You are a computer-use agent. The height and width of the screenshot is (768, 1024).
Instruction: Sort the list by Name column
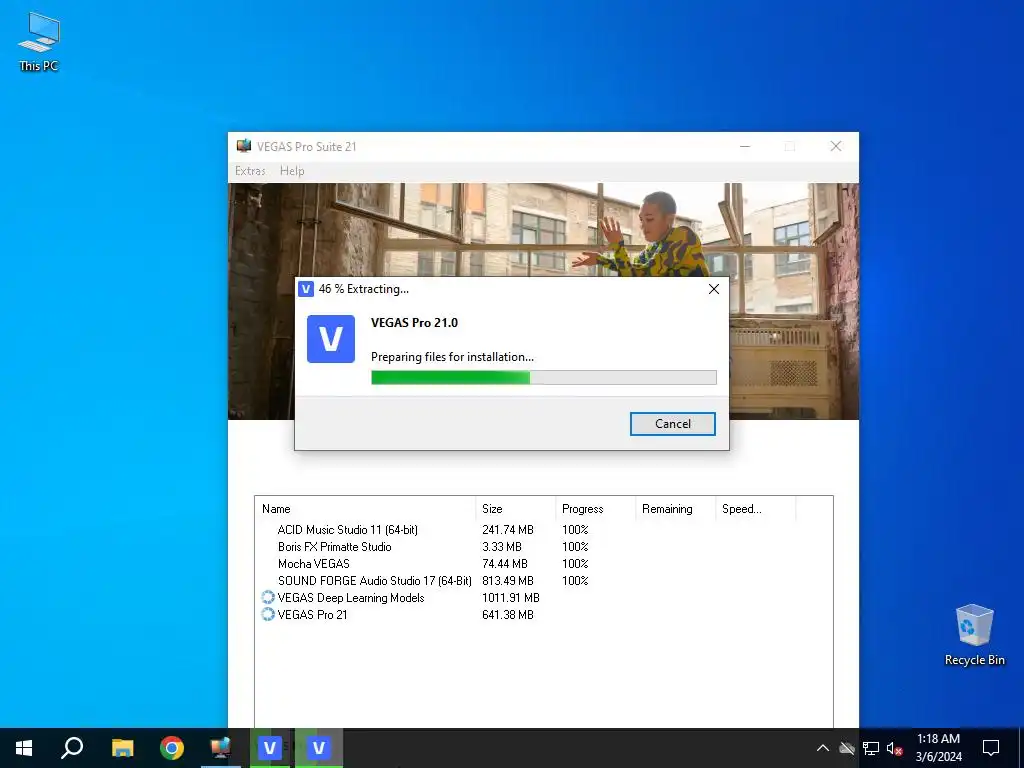366,509
